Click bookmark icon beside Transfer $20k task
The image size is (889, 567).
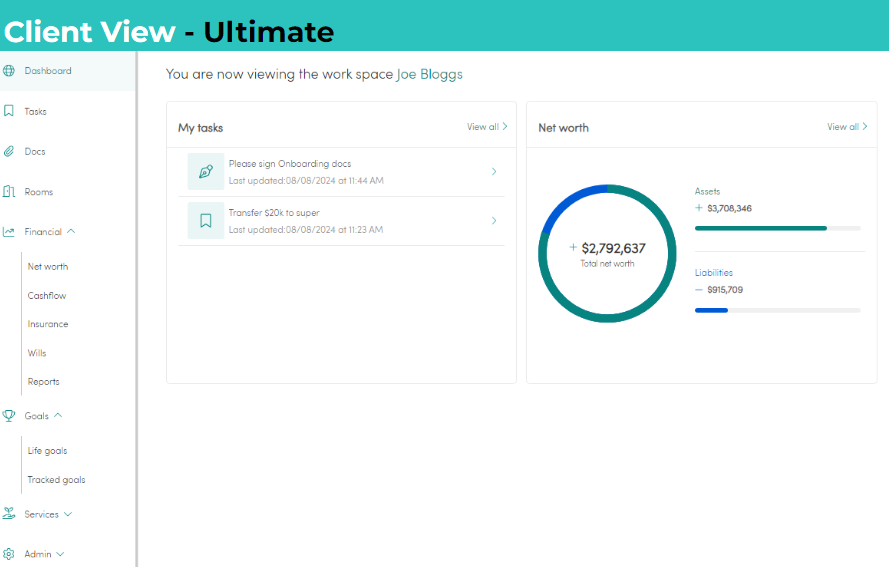click(x=206, y=221)
